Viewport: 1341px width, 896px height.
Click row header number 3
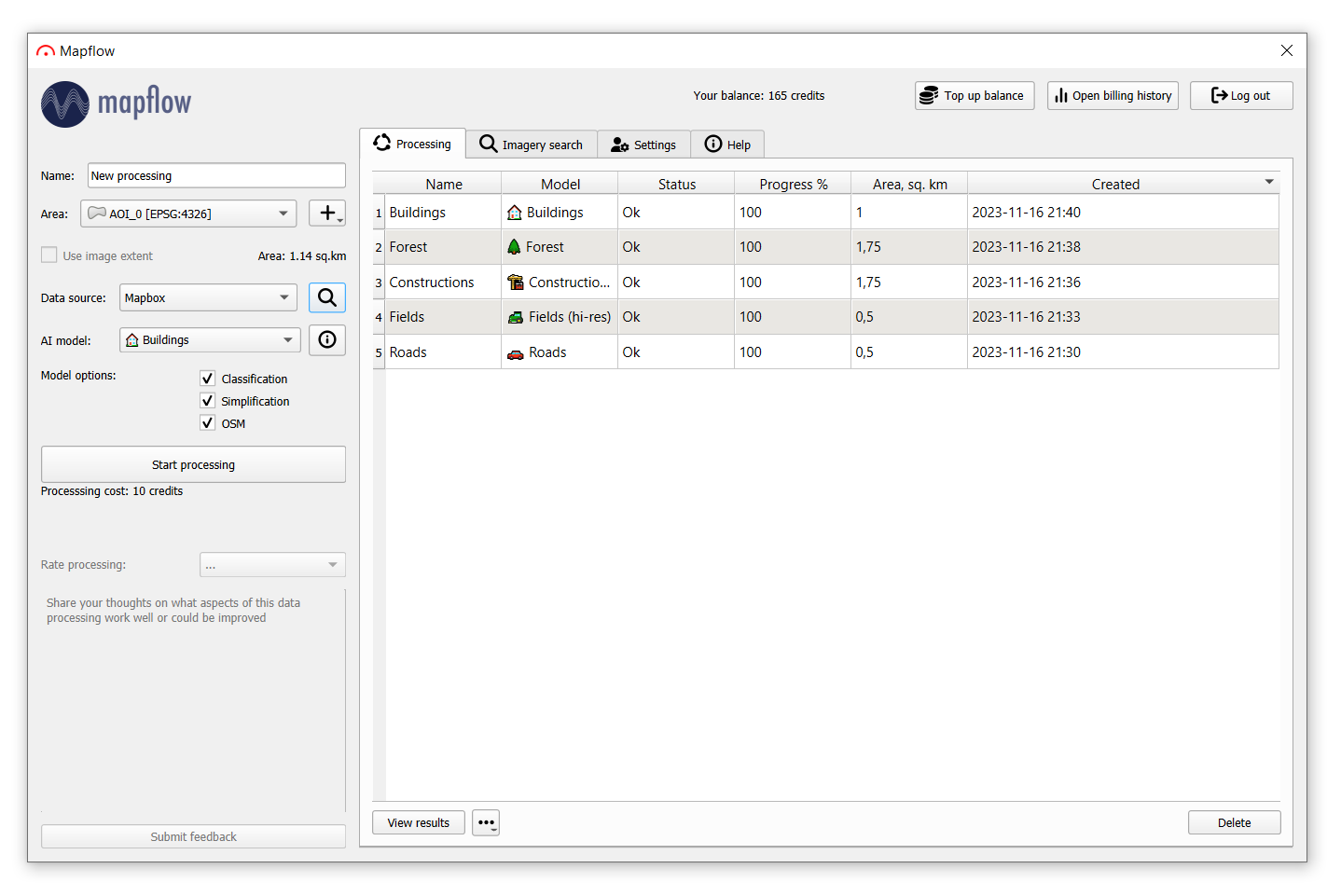[379, 283]
